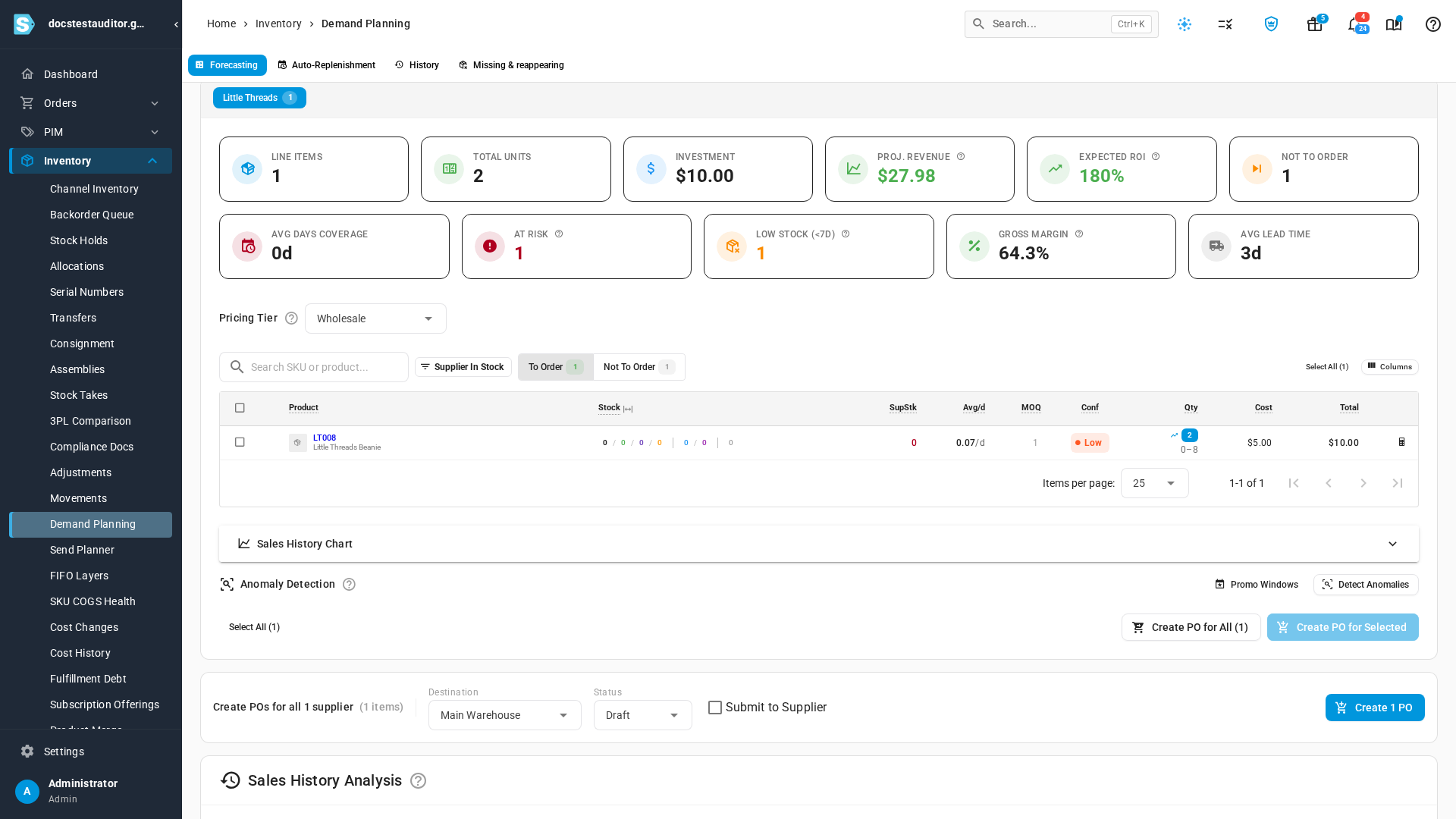This screenshot has width=1456, height=819.
Task: Click the Expected ROI info icon
Action: click(1156, 157)
